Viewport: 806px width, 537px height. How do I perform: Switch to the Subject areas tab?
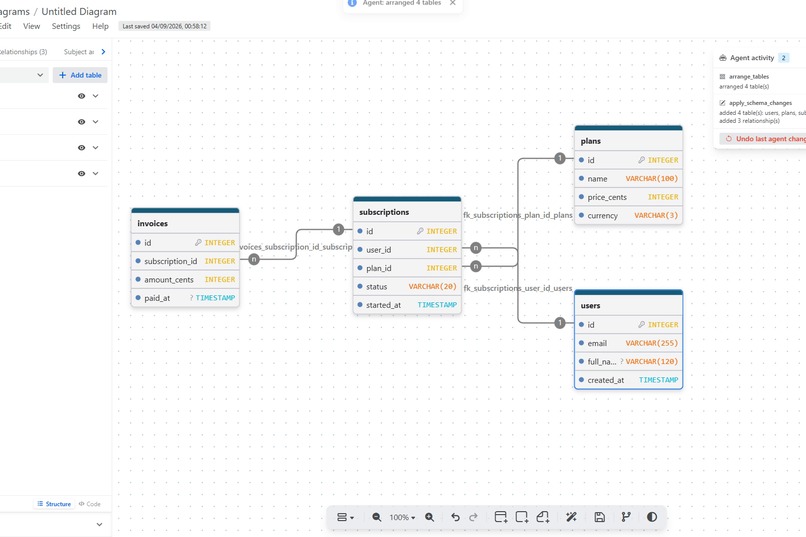[79, 52]
